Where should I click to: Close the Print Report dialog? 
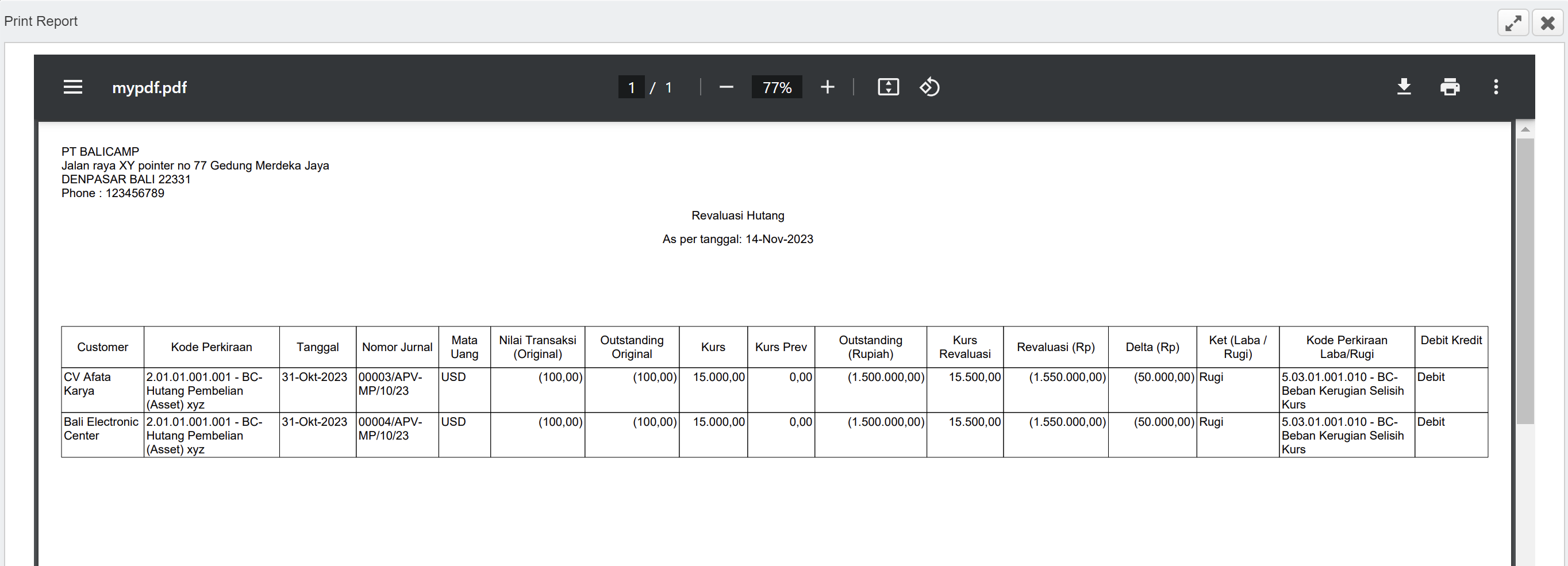[x=1547, y=23]
